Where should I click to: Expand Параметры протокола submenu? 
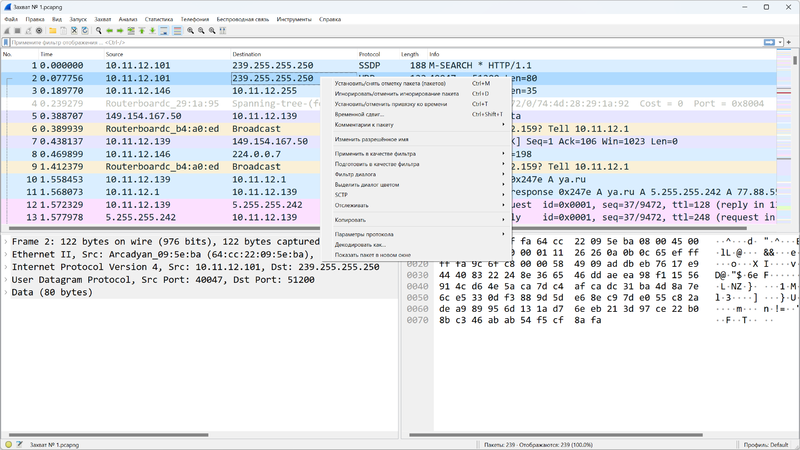pyautogui.click(x=416, y=234)
